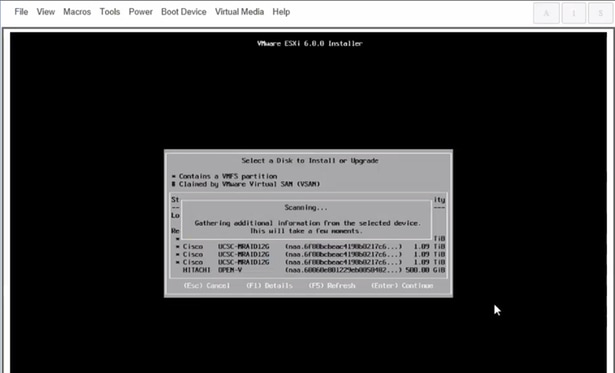Click 'Claimed by VMware Virtual SAN (VSAN)' legend

[x=246, y=184]
